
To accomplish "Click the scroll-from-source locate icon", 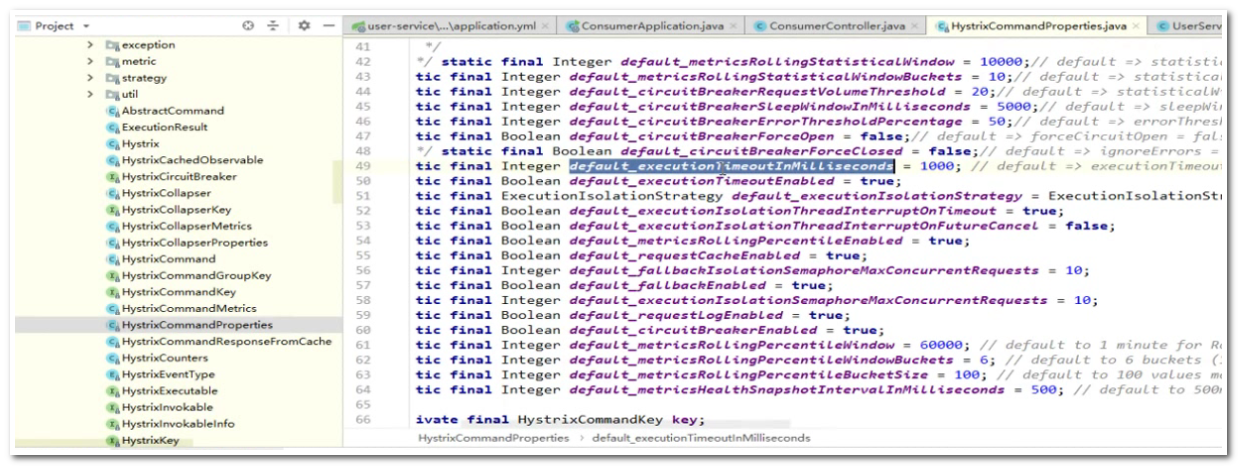I will click(249, 25).
